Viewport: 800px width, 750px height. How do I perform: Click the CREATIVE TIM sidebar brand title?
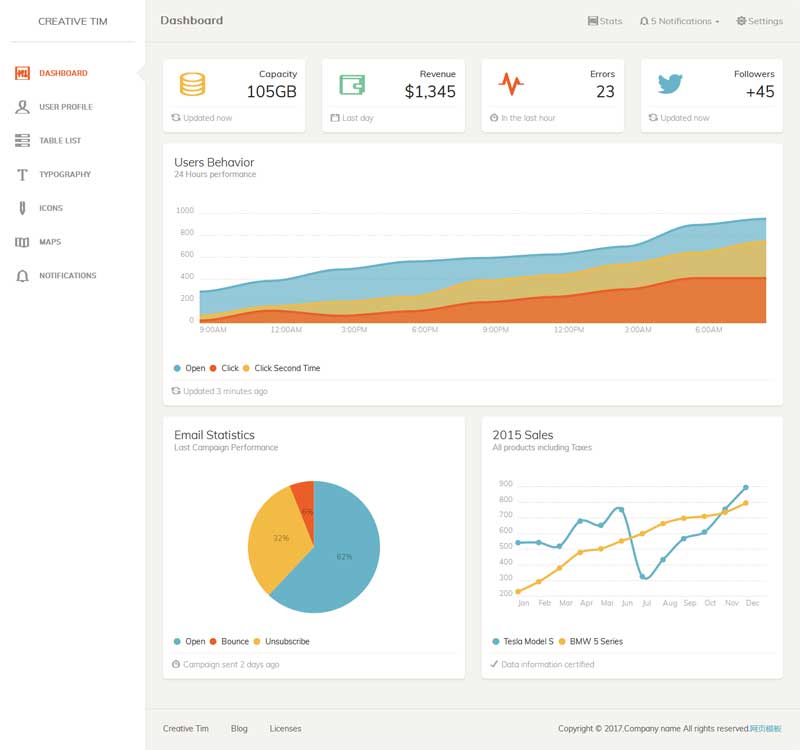coord(72,21)
